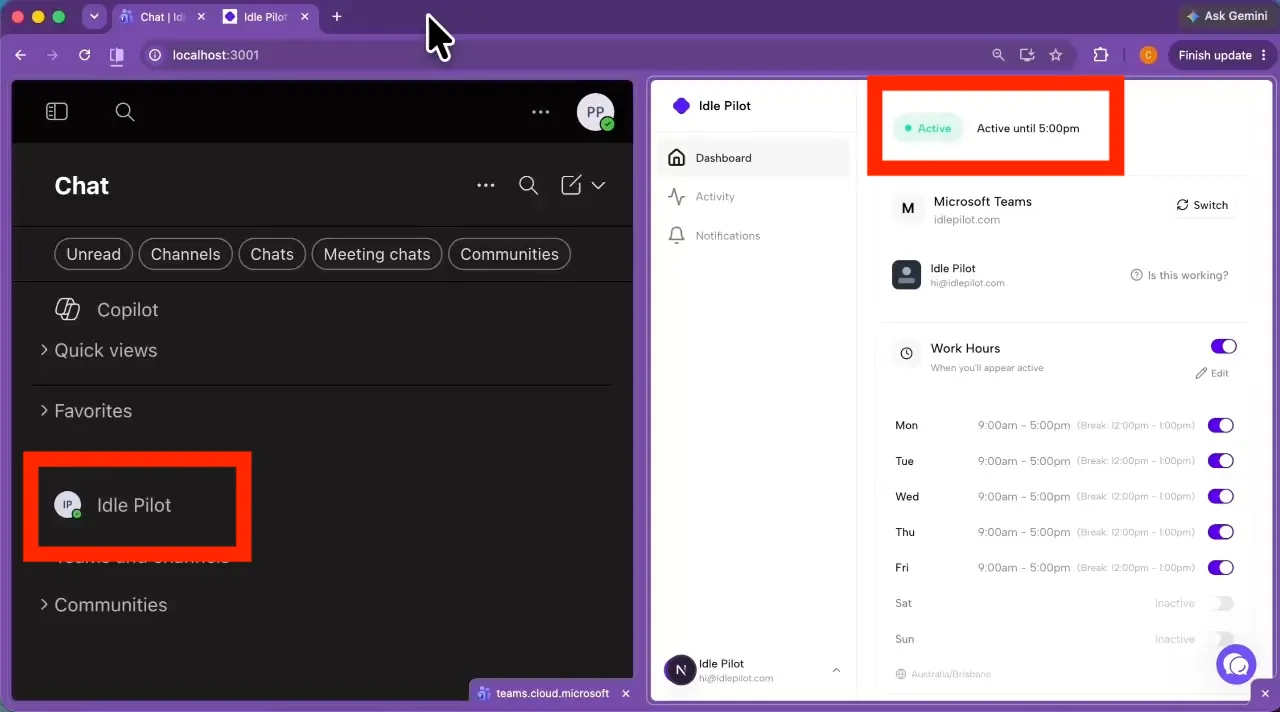The height and width of the screenshot is (712, 1280).
Task: Toggle the Teams sidebar panel icon
Action: [57, 112]
